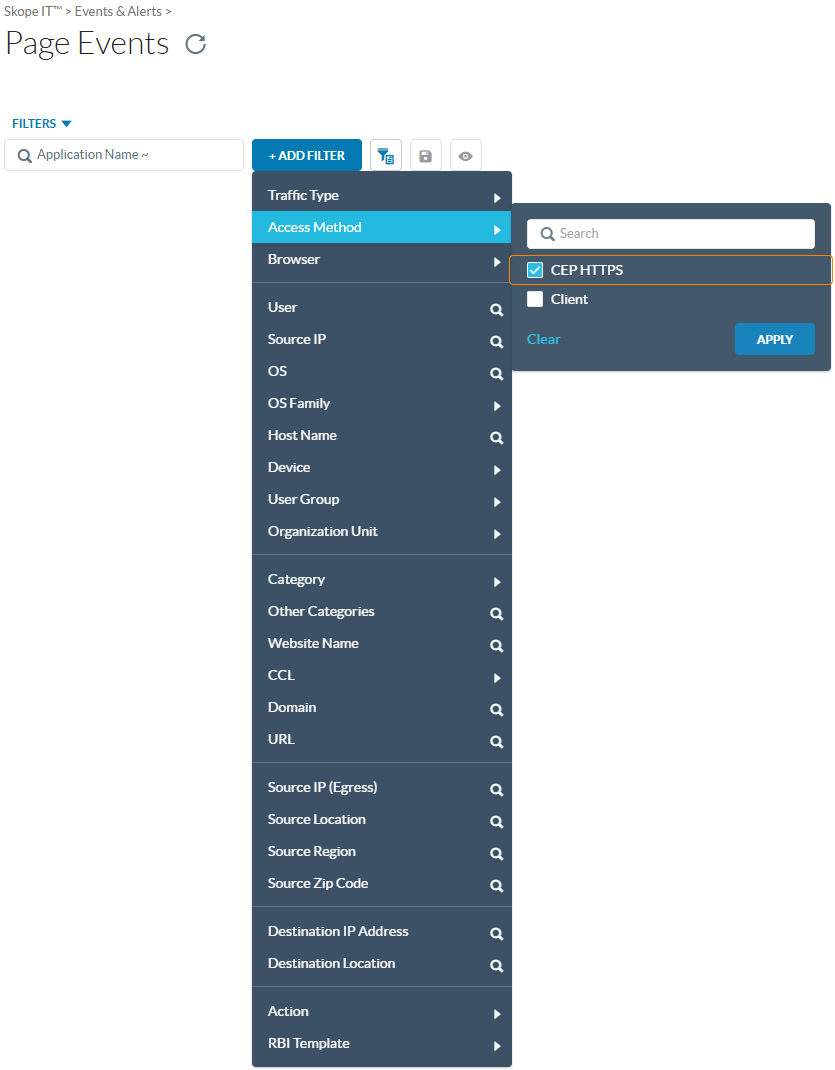Uncheck the CEP HTTPS checkbox
Viewport: 835px width, 1070px height.
point(535,270)
